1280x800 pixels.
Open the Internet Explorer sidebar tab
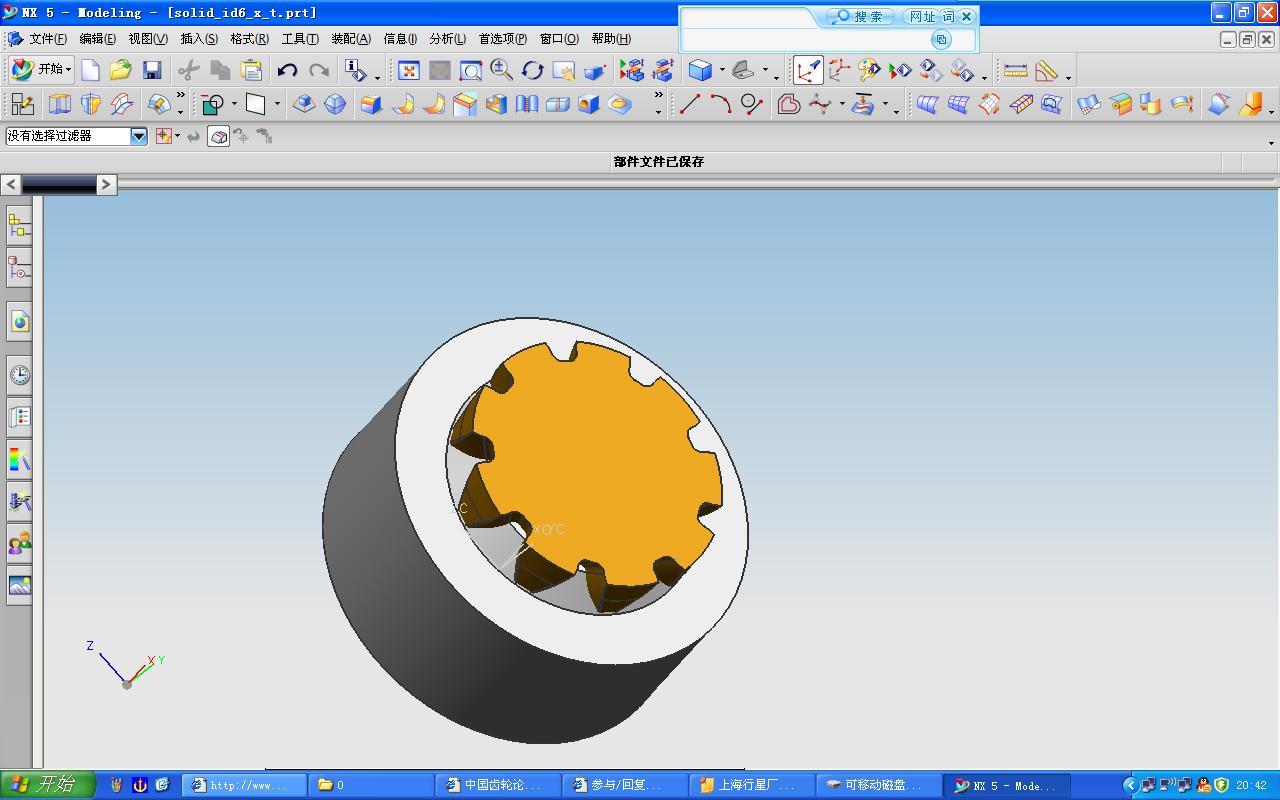(x=19, y=321)
